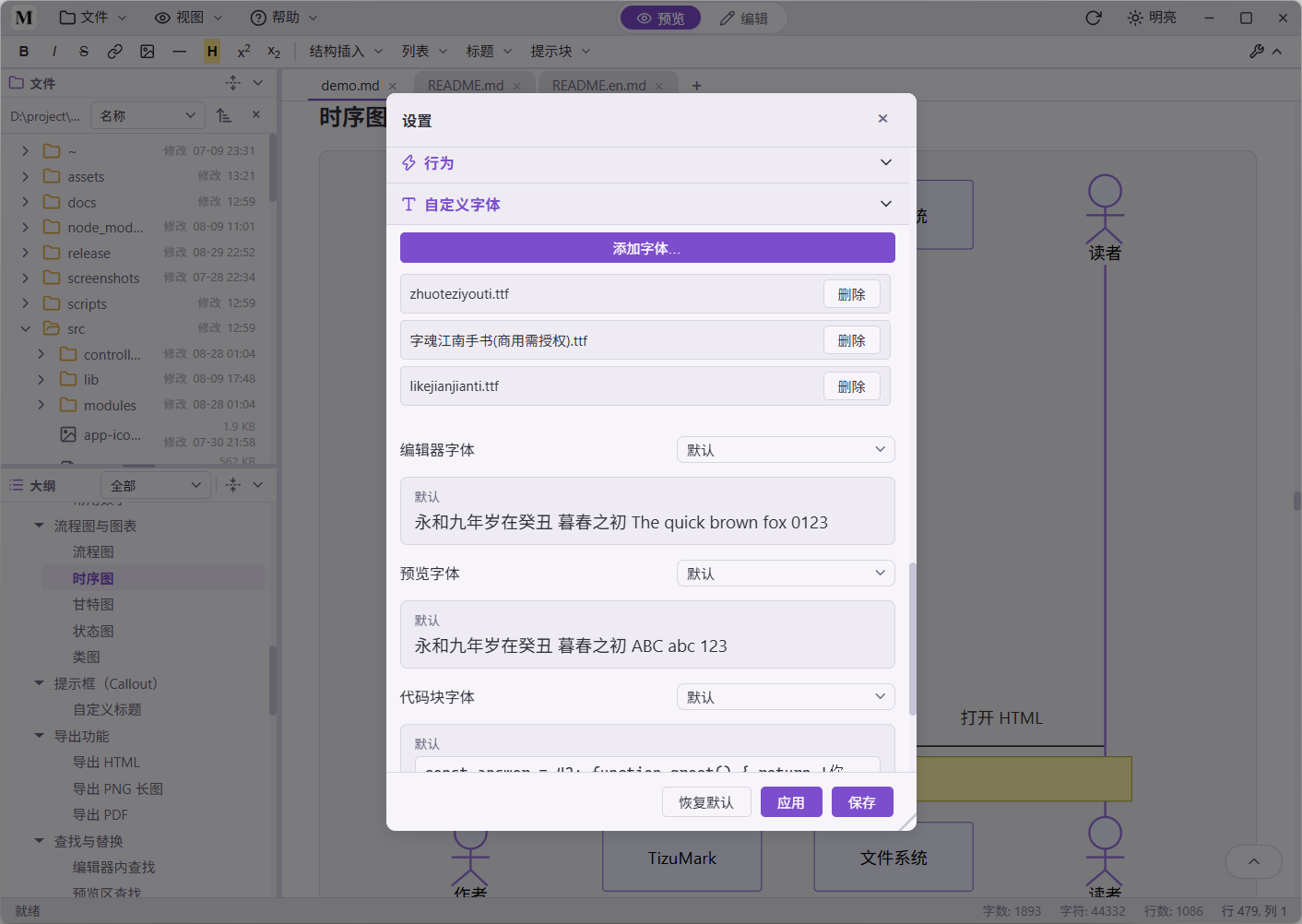Click the locate icon in file panel header

tap(233, 83)
